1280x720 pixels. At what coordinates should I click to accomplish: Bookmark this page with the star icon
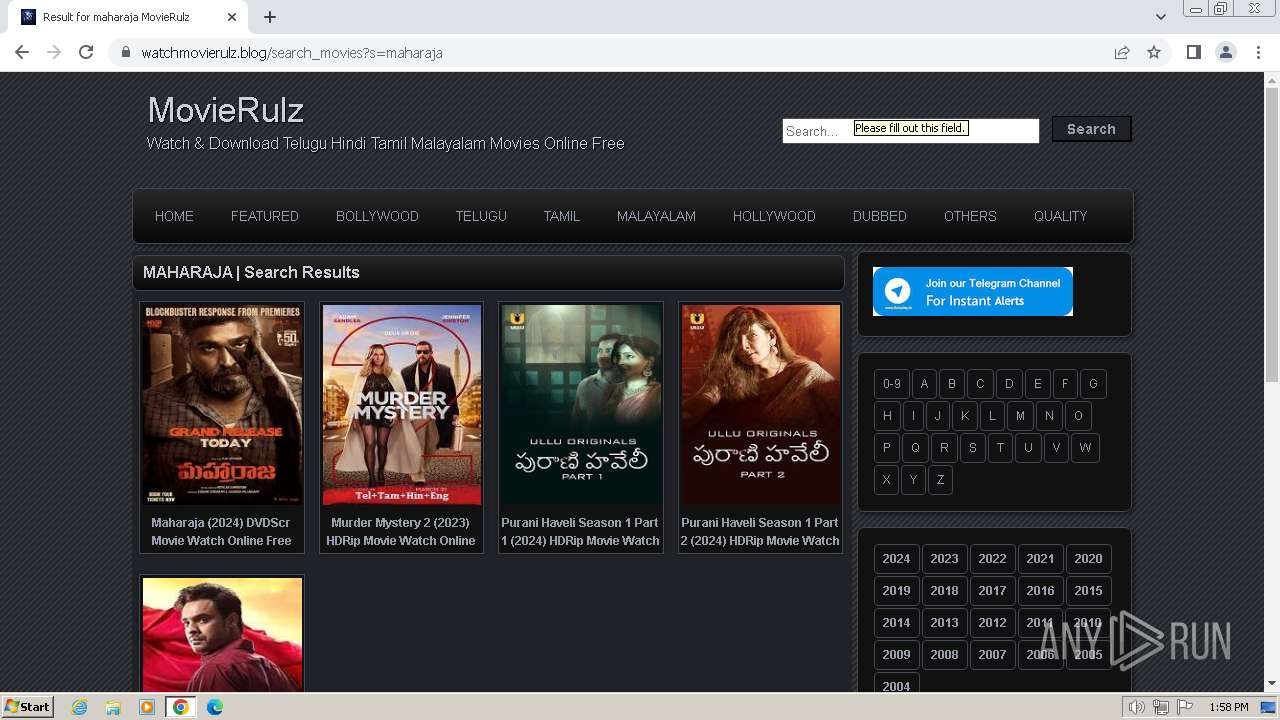click(x=1154, y=52)
